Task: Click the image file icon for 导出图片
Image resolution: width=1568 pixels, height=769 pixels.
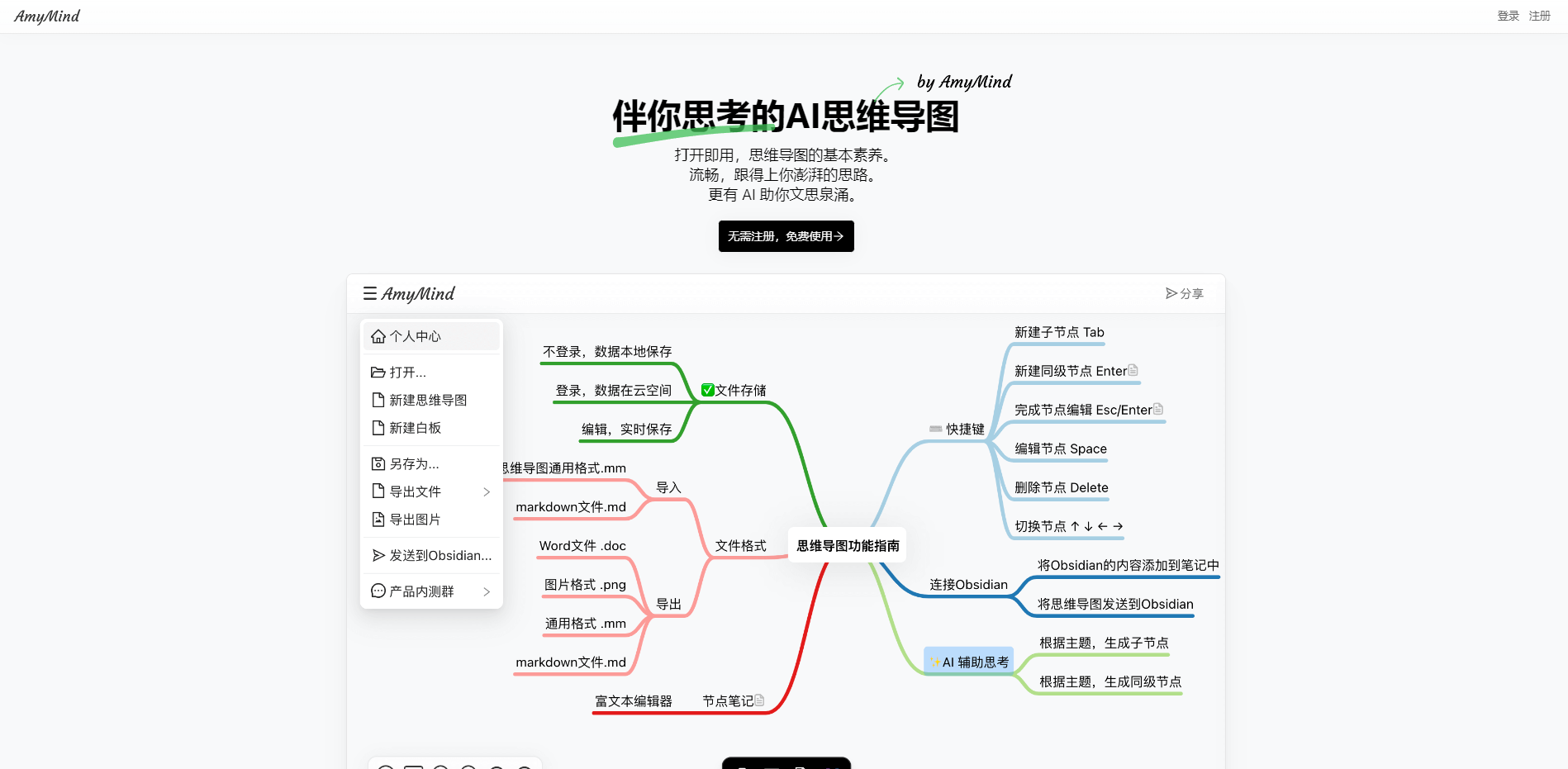Action: pyautogui.click(x=378, y=520)
